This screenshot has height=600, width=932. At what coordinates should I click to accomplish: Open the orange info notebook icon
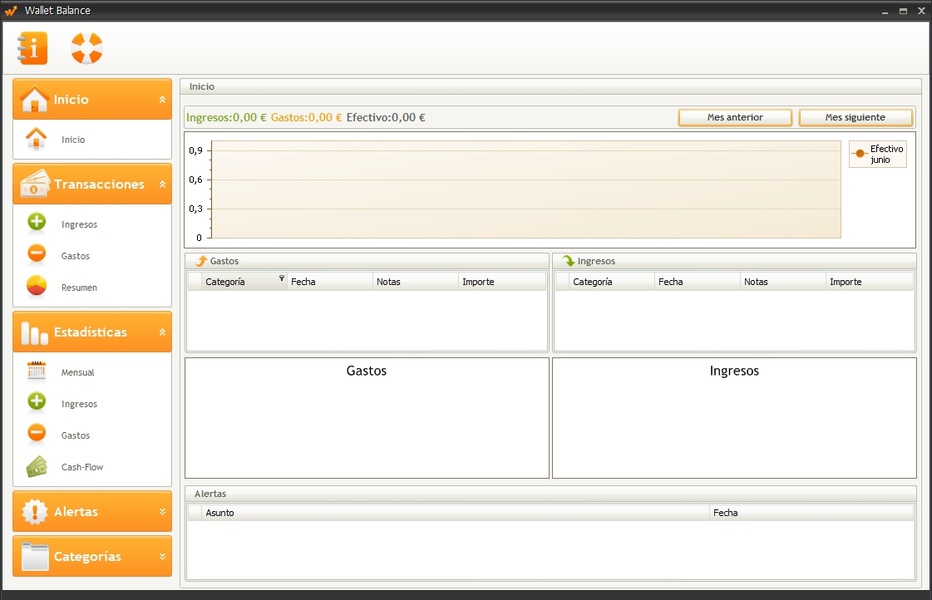pyautogui.click(x=33, y=48)
